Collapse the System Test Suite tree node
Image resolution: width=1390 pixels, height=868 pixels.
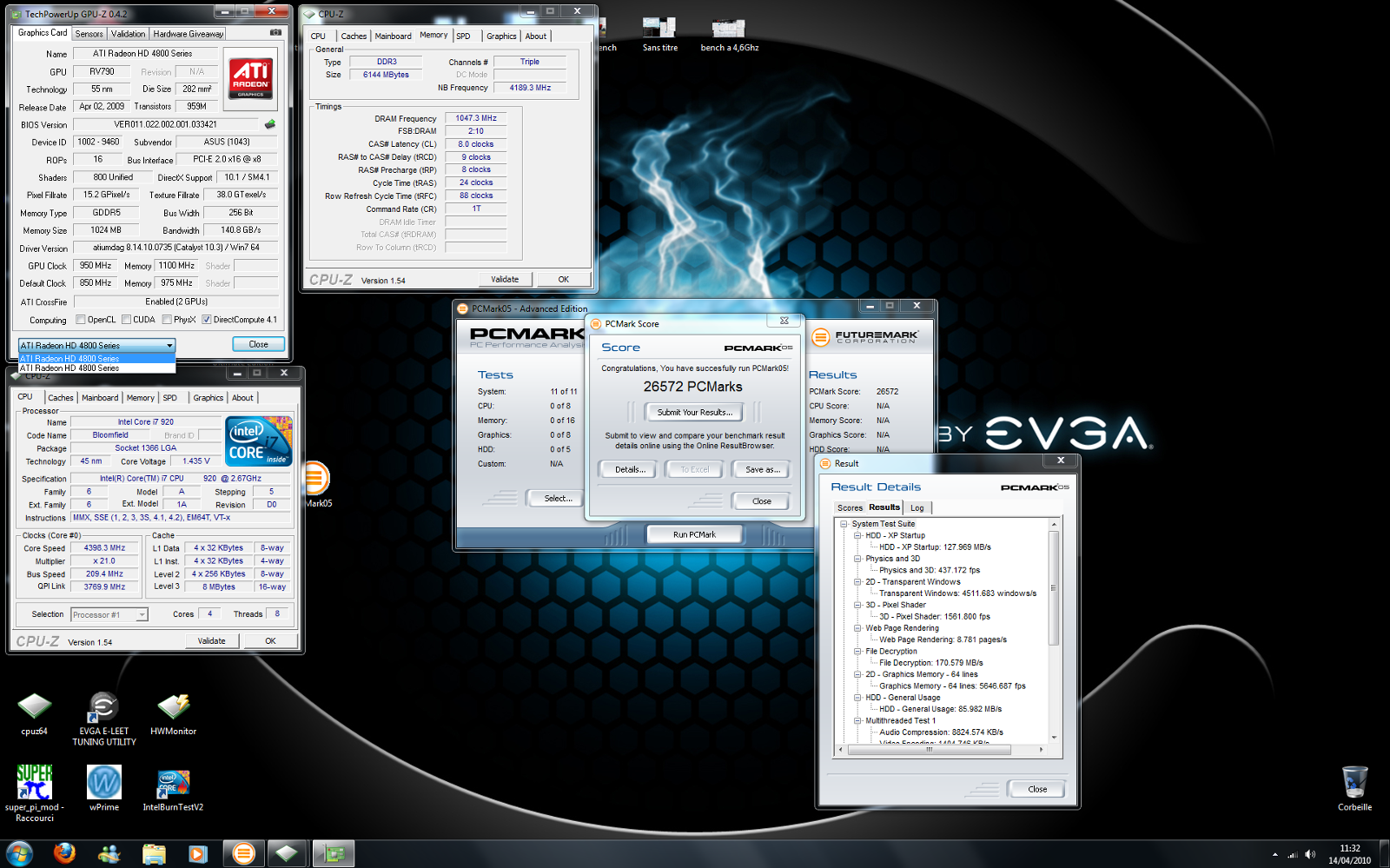click(844, 524)
